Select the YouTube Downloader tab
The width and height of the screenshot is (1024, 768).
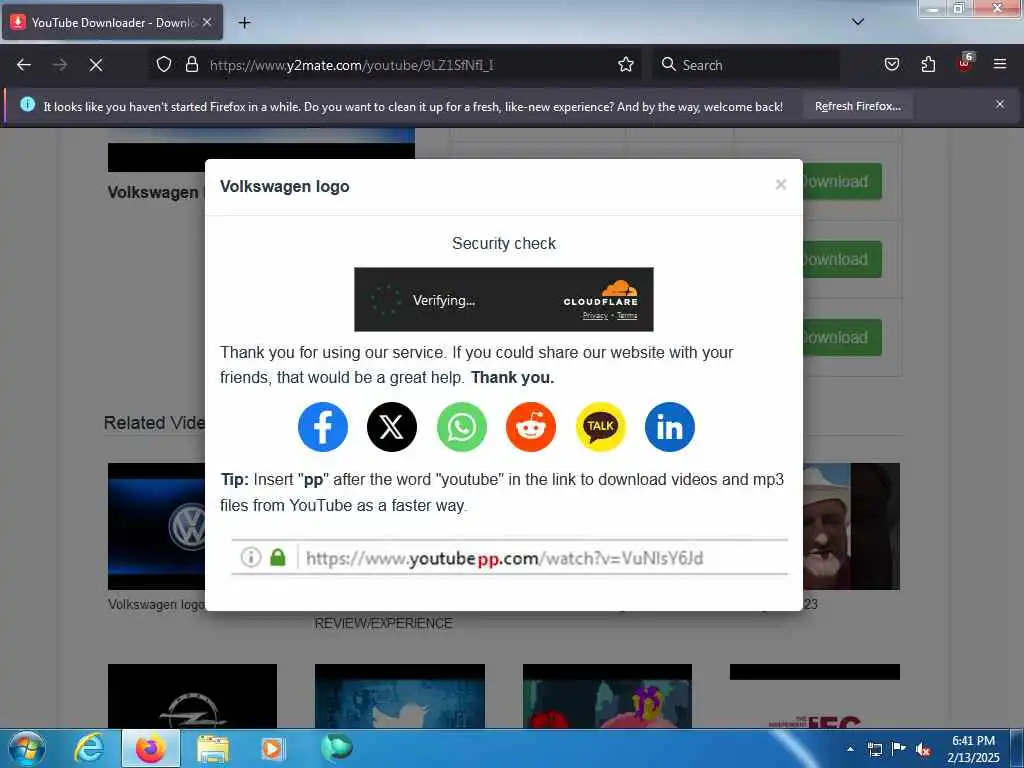click(x=112, y=22)
